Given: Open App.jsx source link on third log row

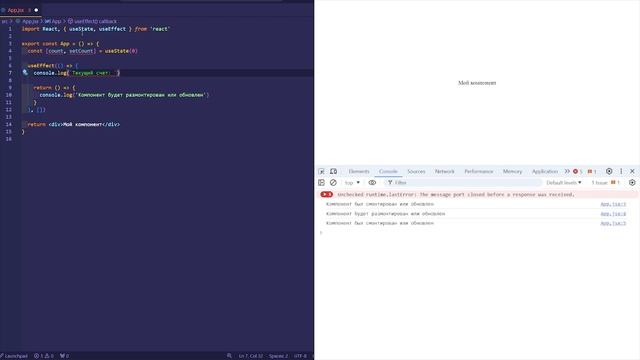Looking at the screenshot, I should 613,223.
